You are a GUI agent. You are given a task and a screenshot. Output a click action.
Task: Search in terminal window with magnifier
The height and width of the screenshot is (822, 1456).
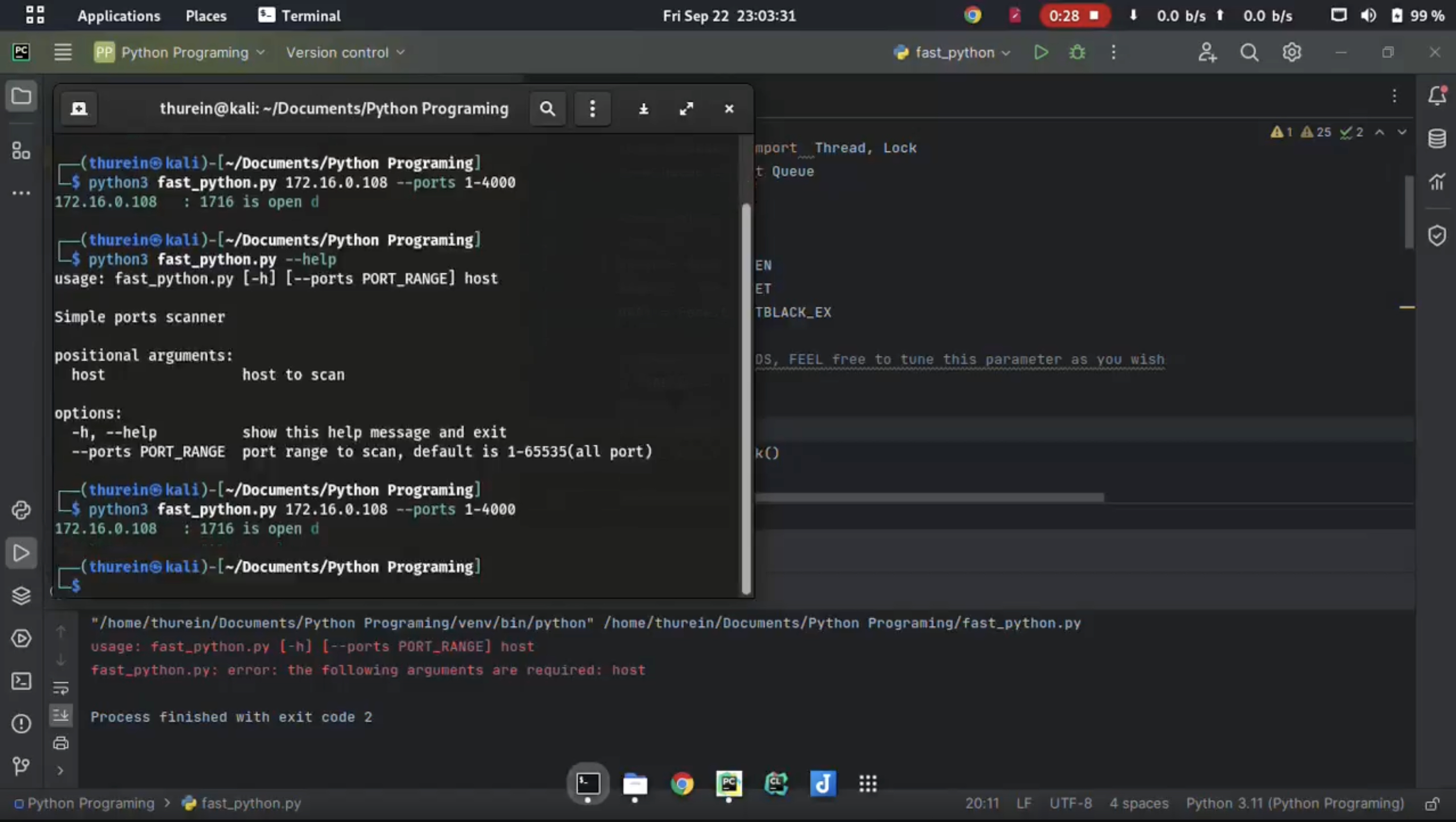tap(547, 108)
